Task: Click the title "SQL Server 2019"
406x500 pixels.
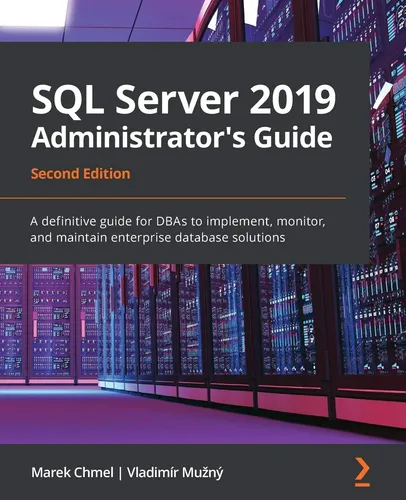Action: tap(184, 101)
